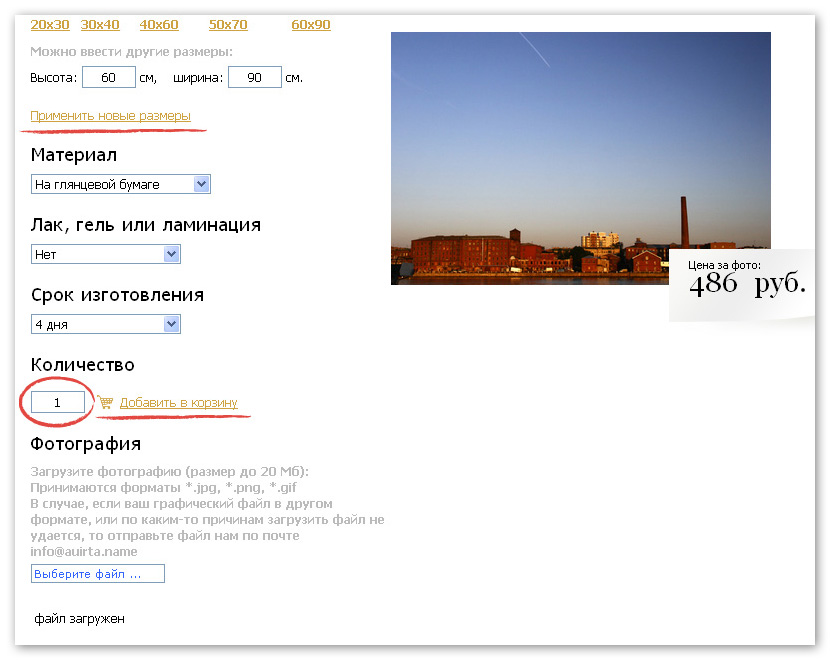Image resolution: width=830 pixels, height=660 pixels.
Task: Click the Количество heading
Action: pos(83,365)
